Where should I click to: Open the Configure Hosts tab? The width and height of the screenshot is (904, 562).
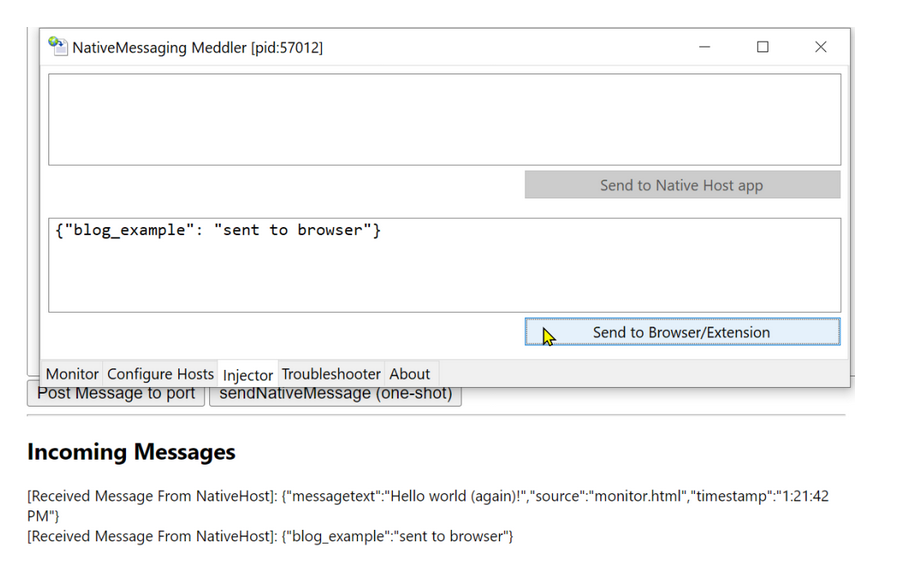click(160, 374)
